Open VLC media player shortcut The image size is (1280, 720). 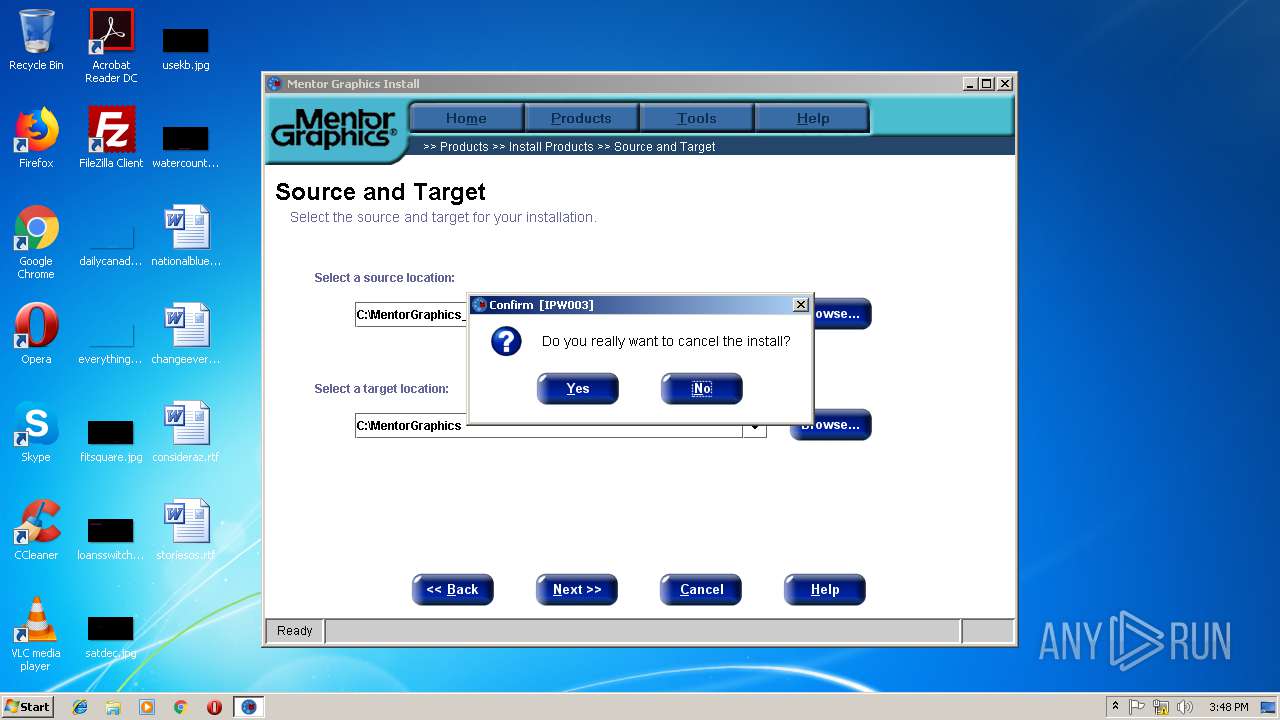36,634
